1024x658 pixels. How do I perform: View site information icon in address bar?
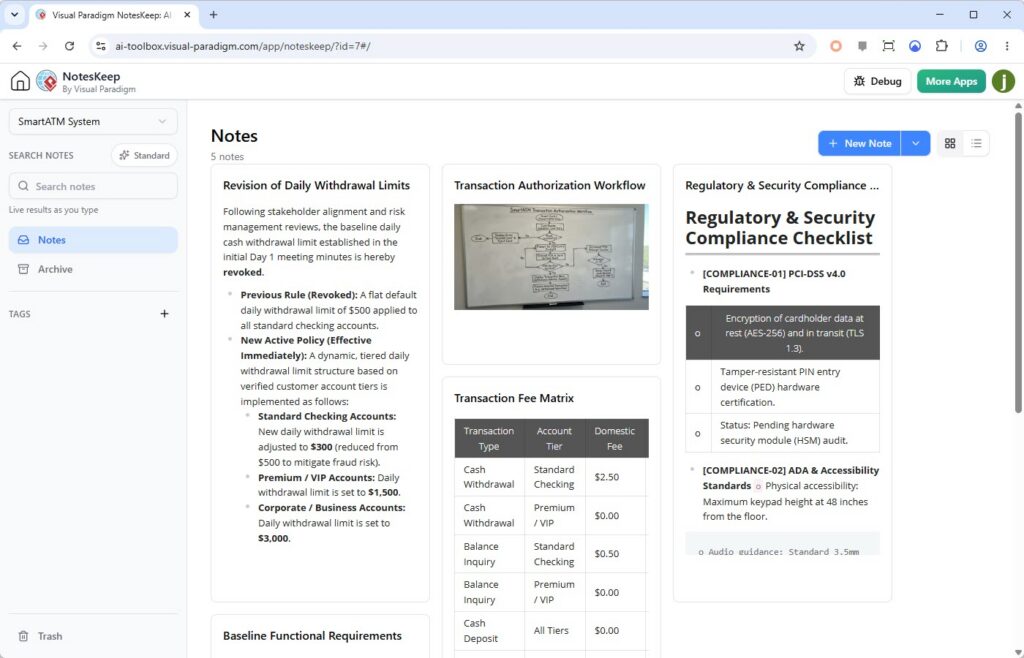tap(101, 46)
